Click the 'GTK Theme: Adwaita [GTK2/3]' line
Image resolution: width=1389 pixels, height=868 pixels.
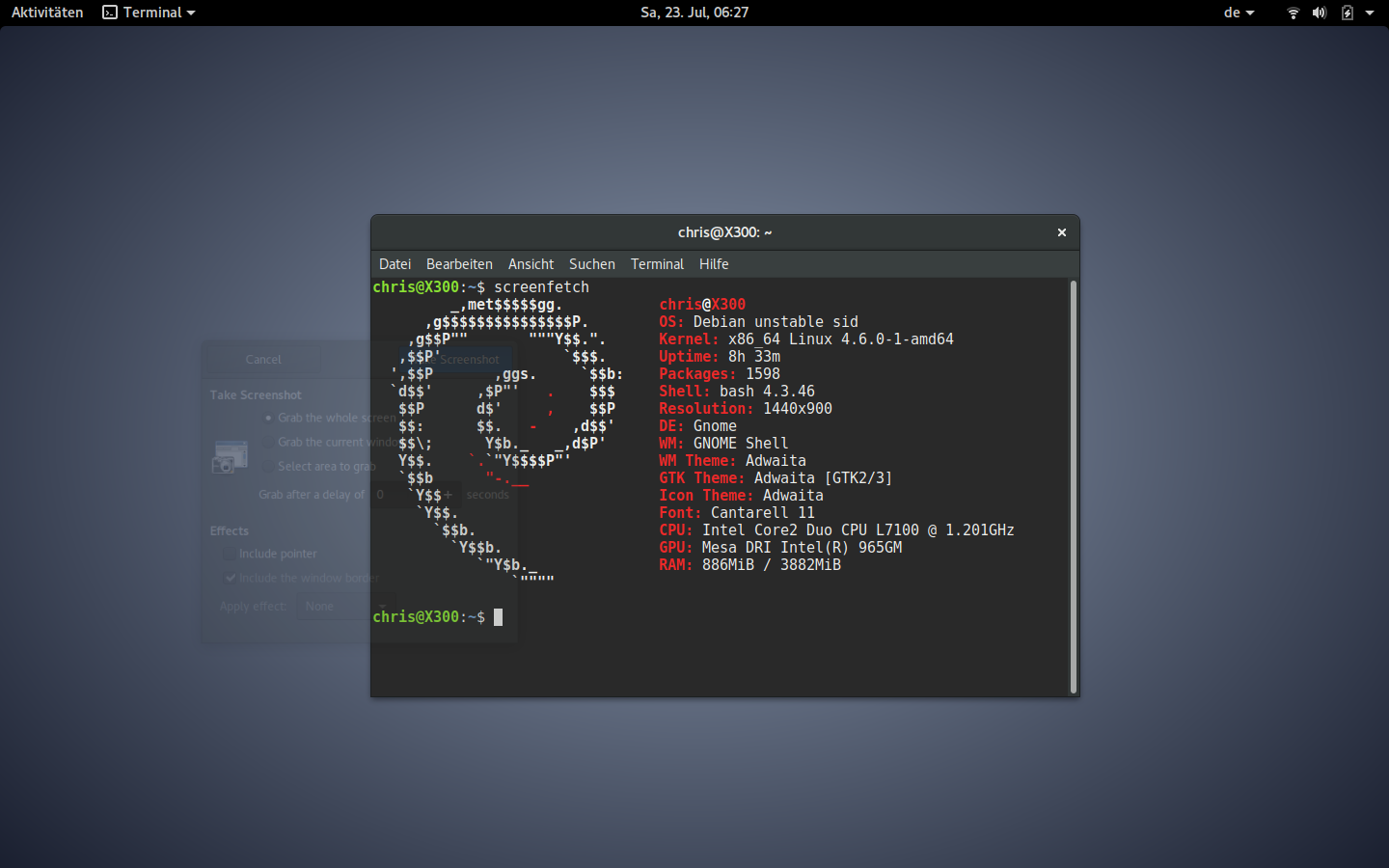coord(776,478)
